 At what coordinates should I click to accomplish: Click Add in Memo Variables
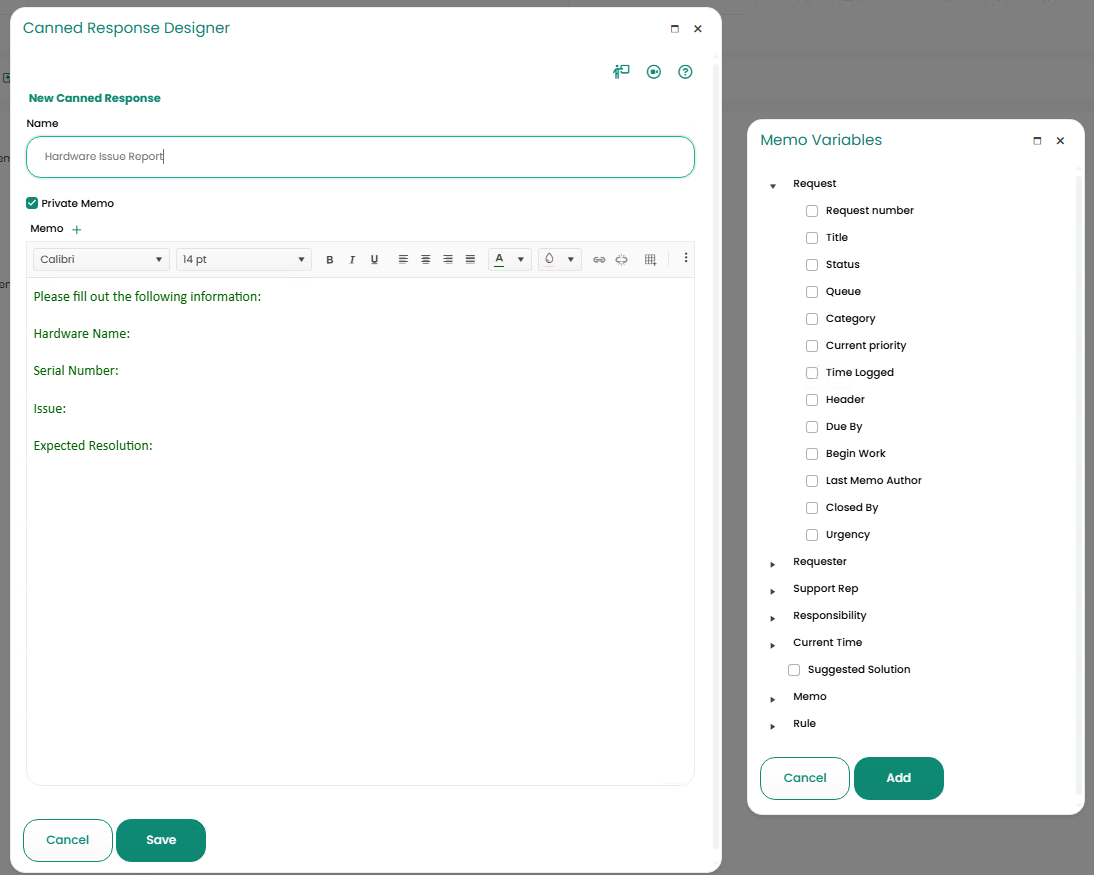[x=898, y=778]
